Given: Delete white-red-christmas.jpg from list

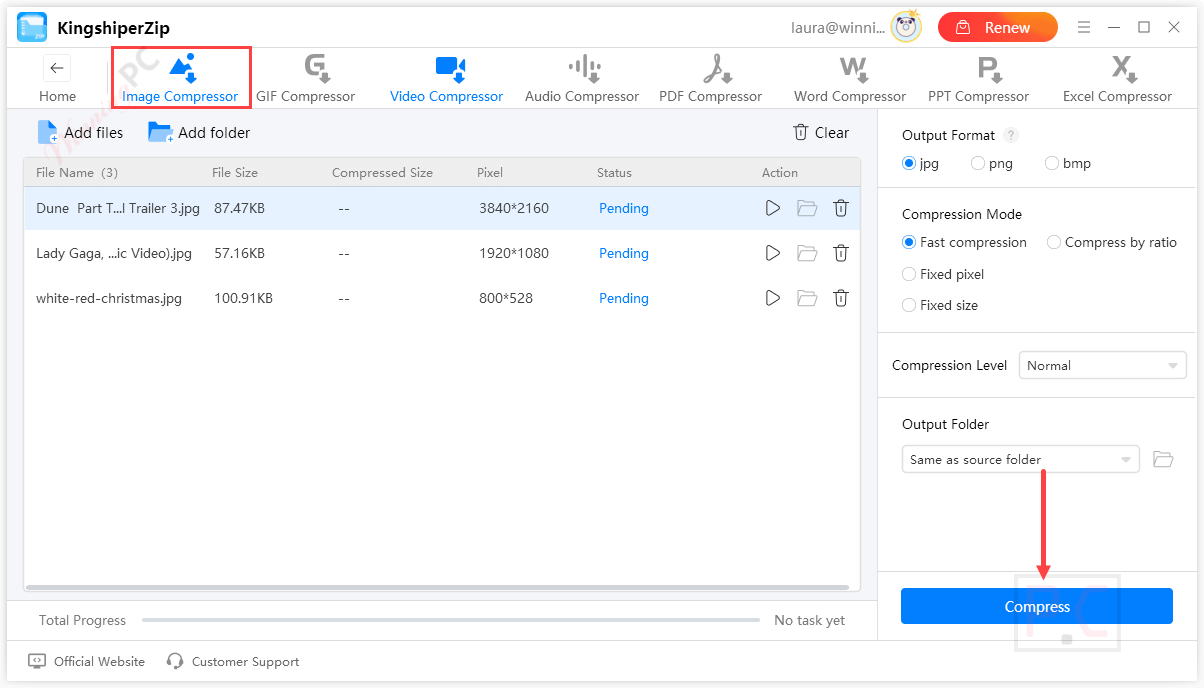Looking at the screenshot, I should tap(841, 298).
